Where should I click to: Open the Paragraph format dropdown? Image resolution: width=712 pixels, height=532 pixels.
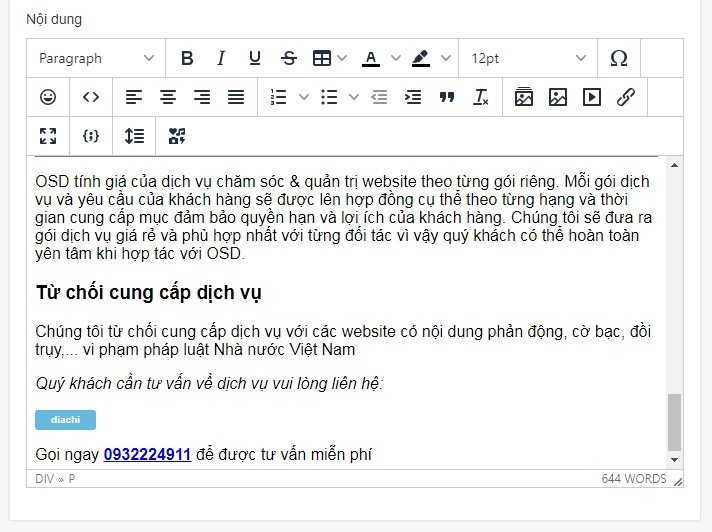pyautogui.click(x=96, y=58)
